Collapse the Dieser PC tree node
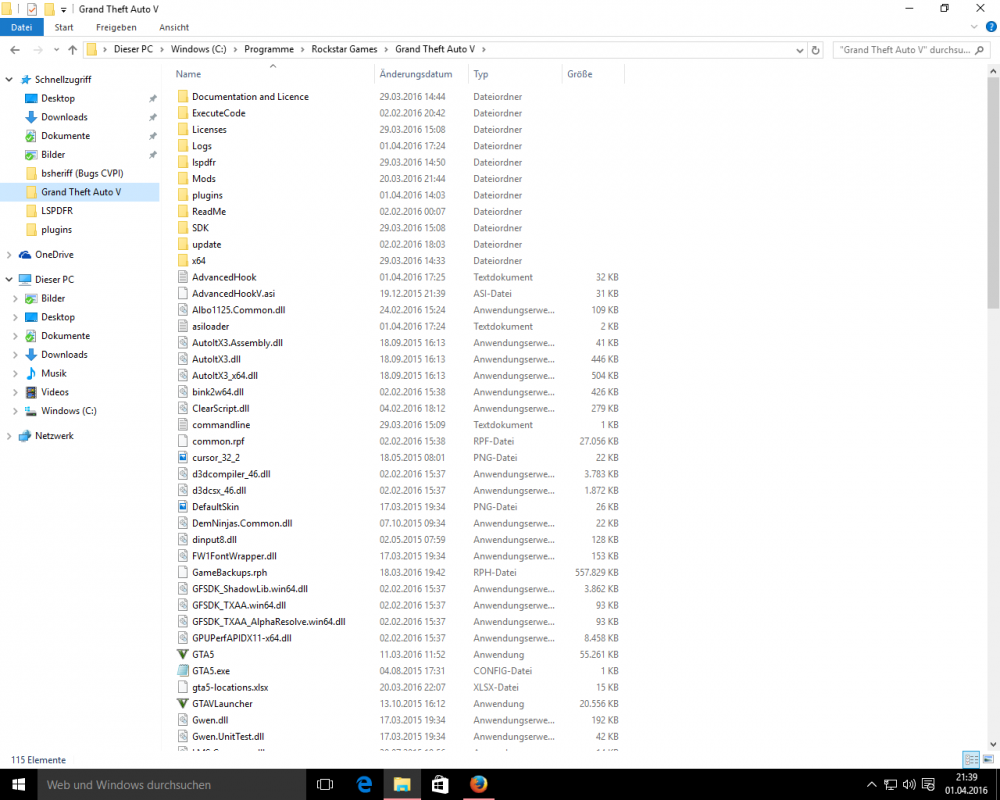Image resolution: width=1000 pixels, height=800 pixels. (x=9, y=279)
